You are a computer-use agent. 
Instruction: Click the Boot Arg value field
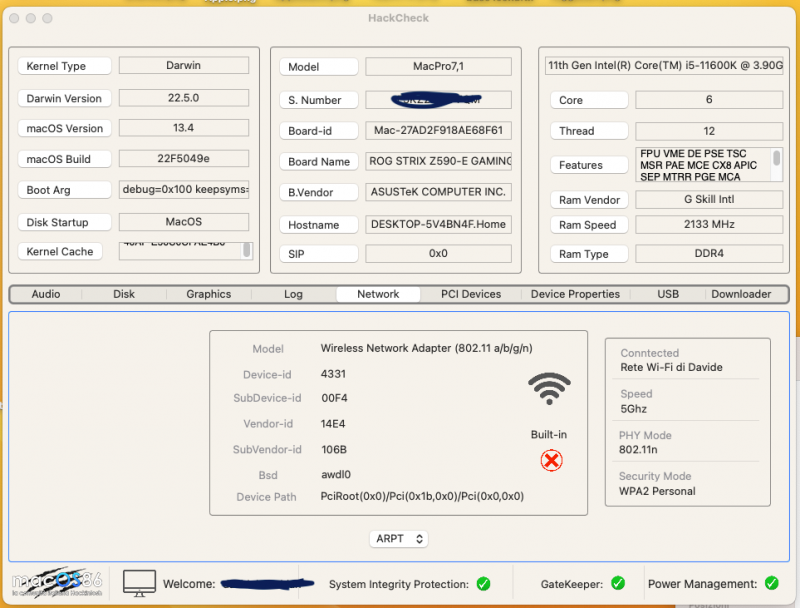point(184,189)
